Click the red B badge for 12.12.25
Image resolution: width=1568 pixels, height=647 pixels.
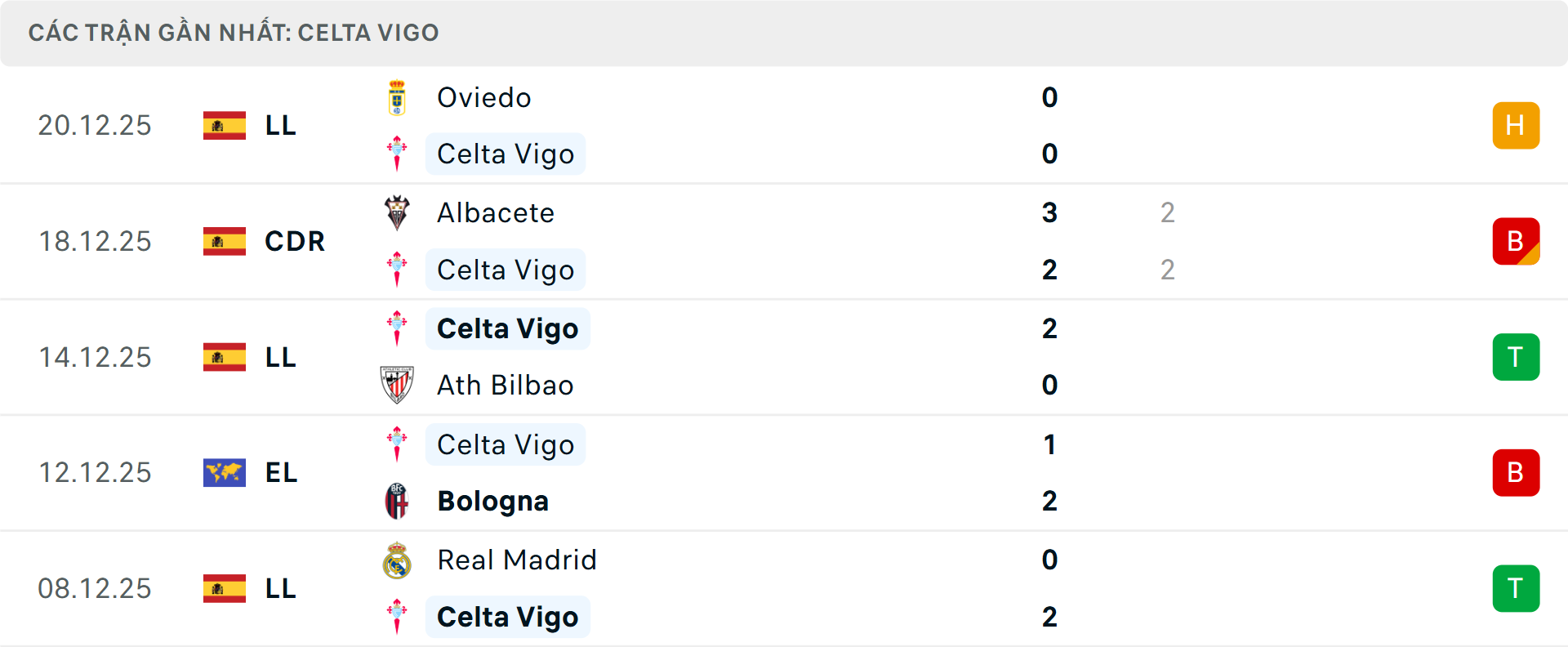1516,472
